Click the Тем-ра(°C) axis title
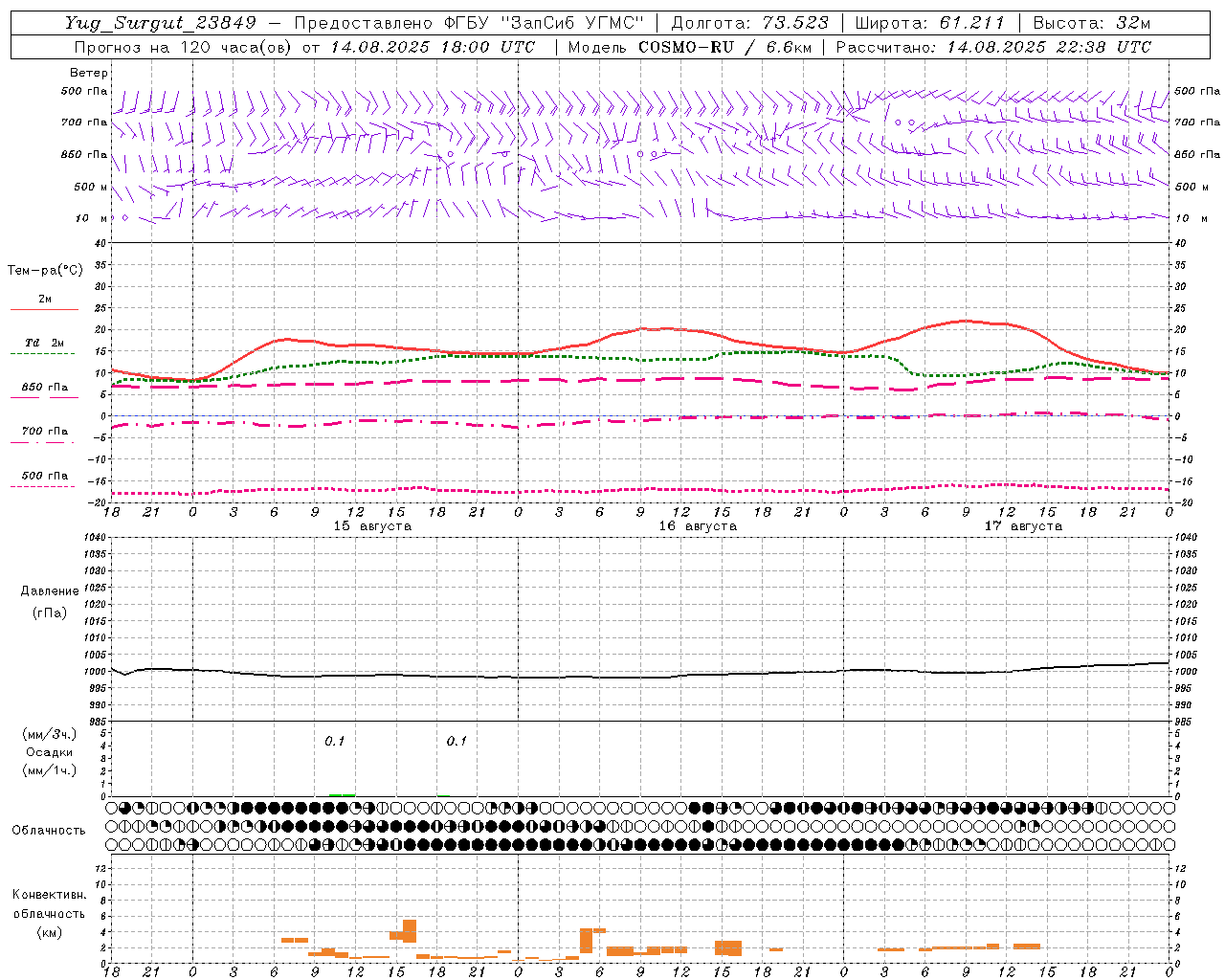The width and height of the screenshot is (1225, 980). [45, 271]
